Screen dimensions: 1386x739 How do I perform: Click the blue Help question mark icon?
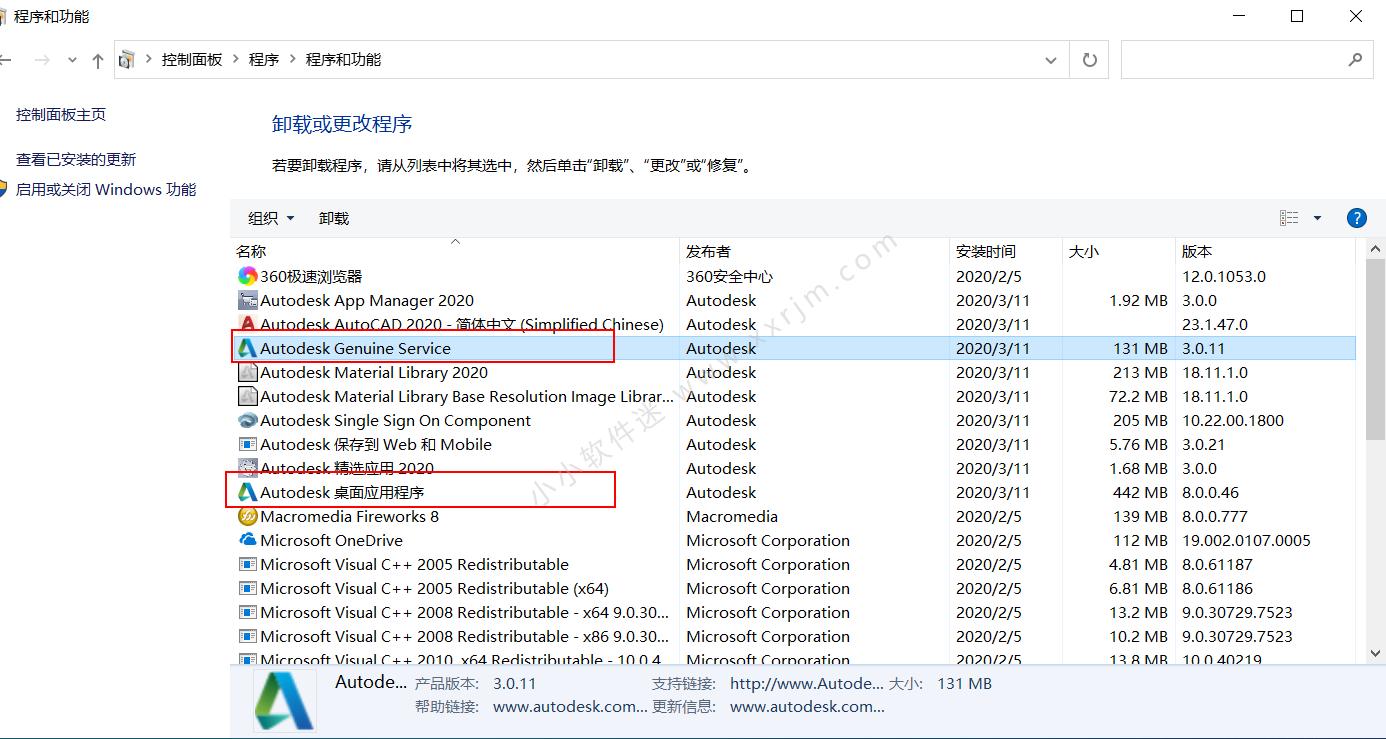coord(1356,217)
